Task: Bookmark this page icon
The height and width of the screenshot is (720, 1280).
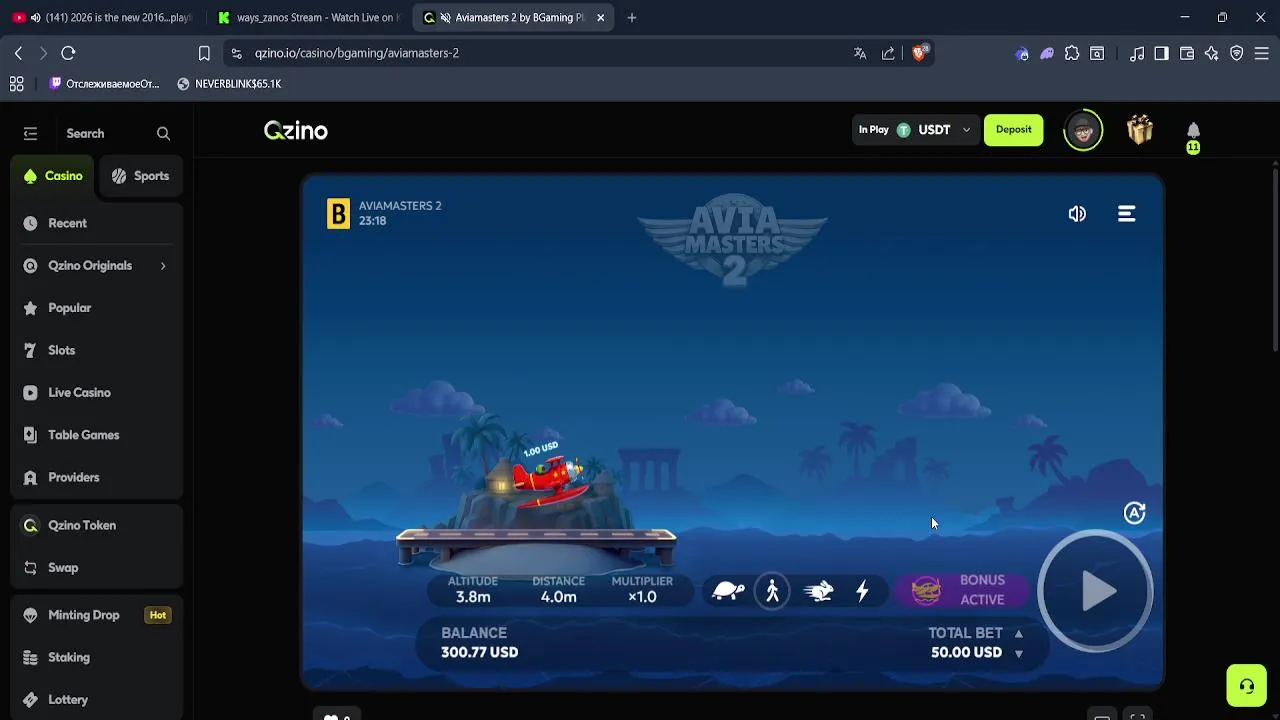Action: [x=204, y=53]
